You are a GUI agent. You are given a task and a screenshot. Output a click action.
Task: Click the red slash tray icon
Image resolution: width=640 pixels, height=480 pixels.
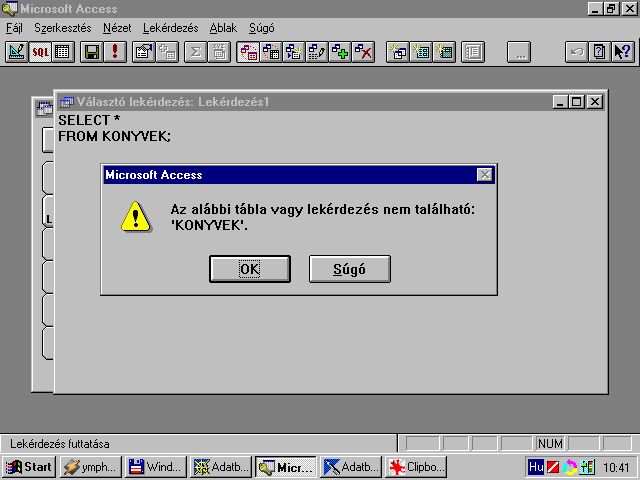pyautogui.click(x=553, y=467)
